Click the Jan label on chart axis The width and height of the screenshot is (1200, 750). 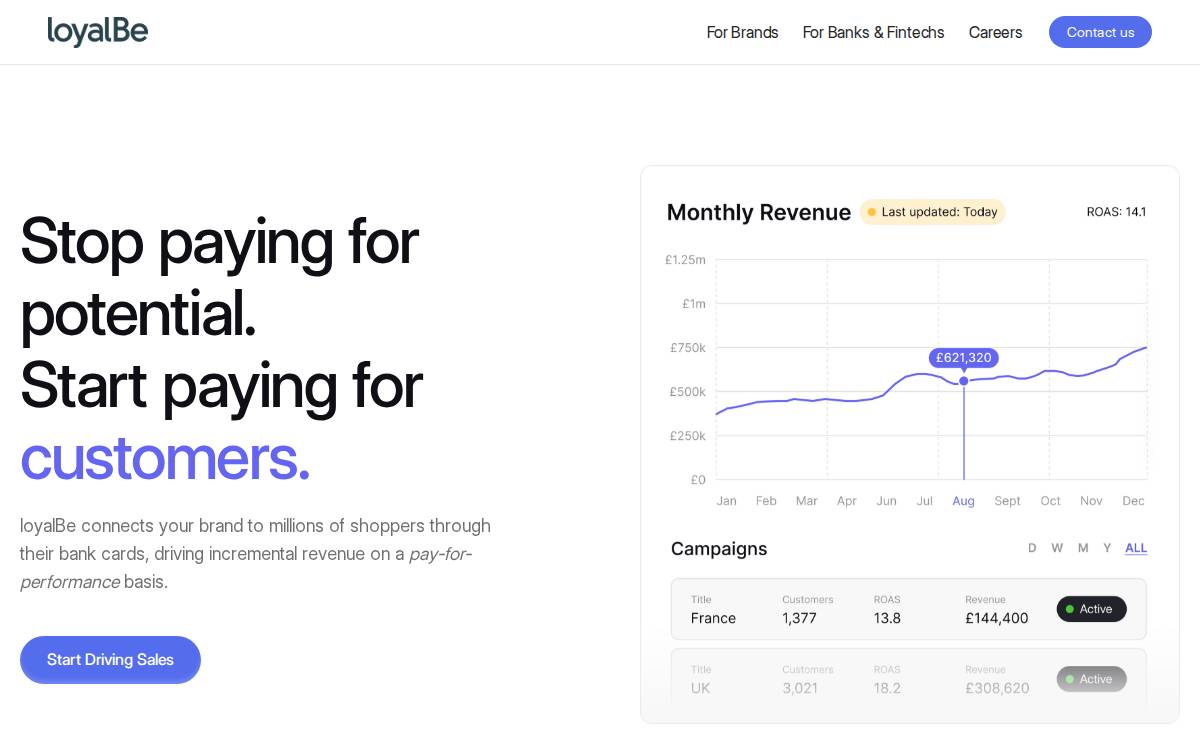[x=727, y=501]
